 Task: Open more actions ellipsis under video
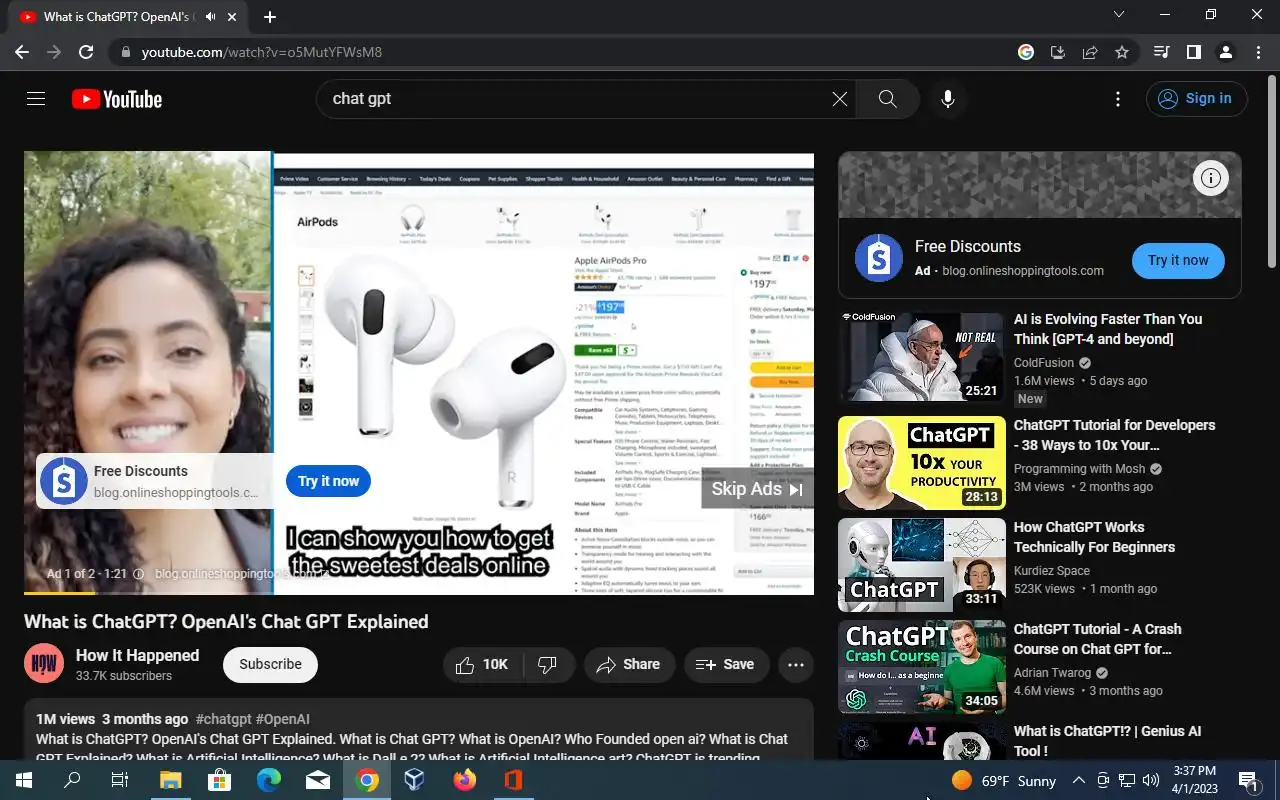[x=796, y=665]
